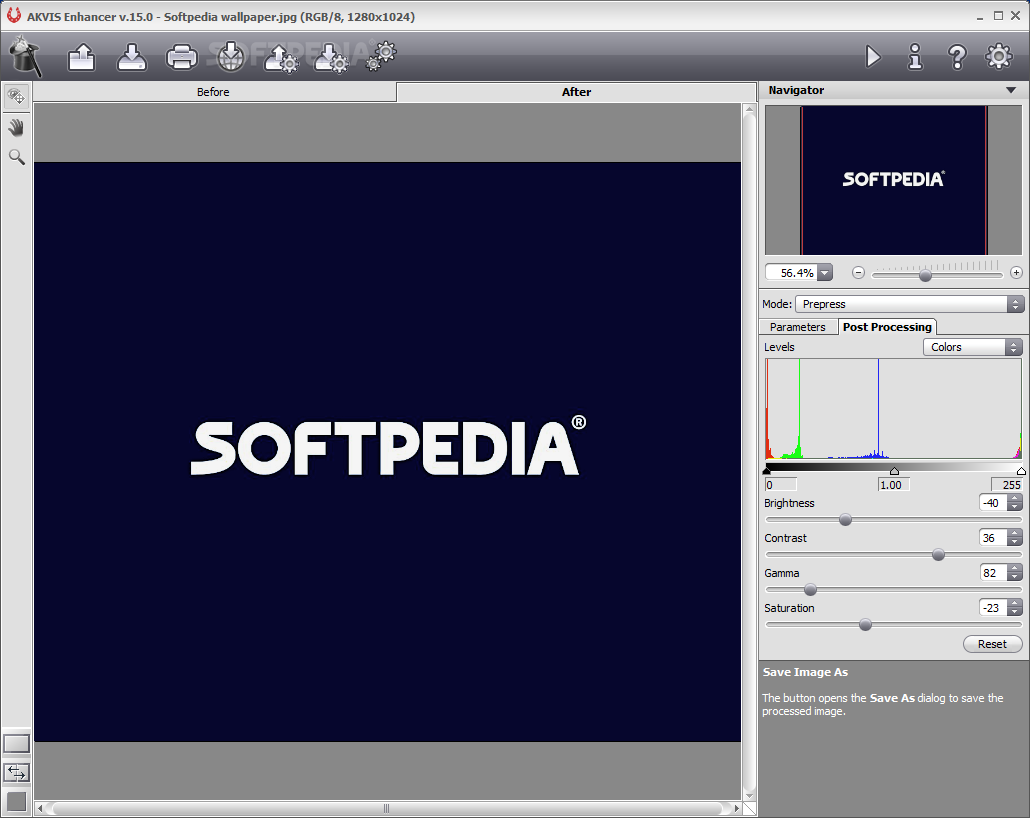Open the Levels Colors channel dropdown
Image resolution: width=1030 pixels, height=818 pixels.
(972, 347)
